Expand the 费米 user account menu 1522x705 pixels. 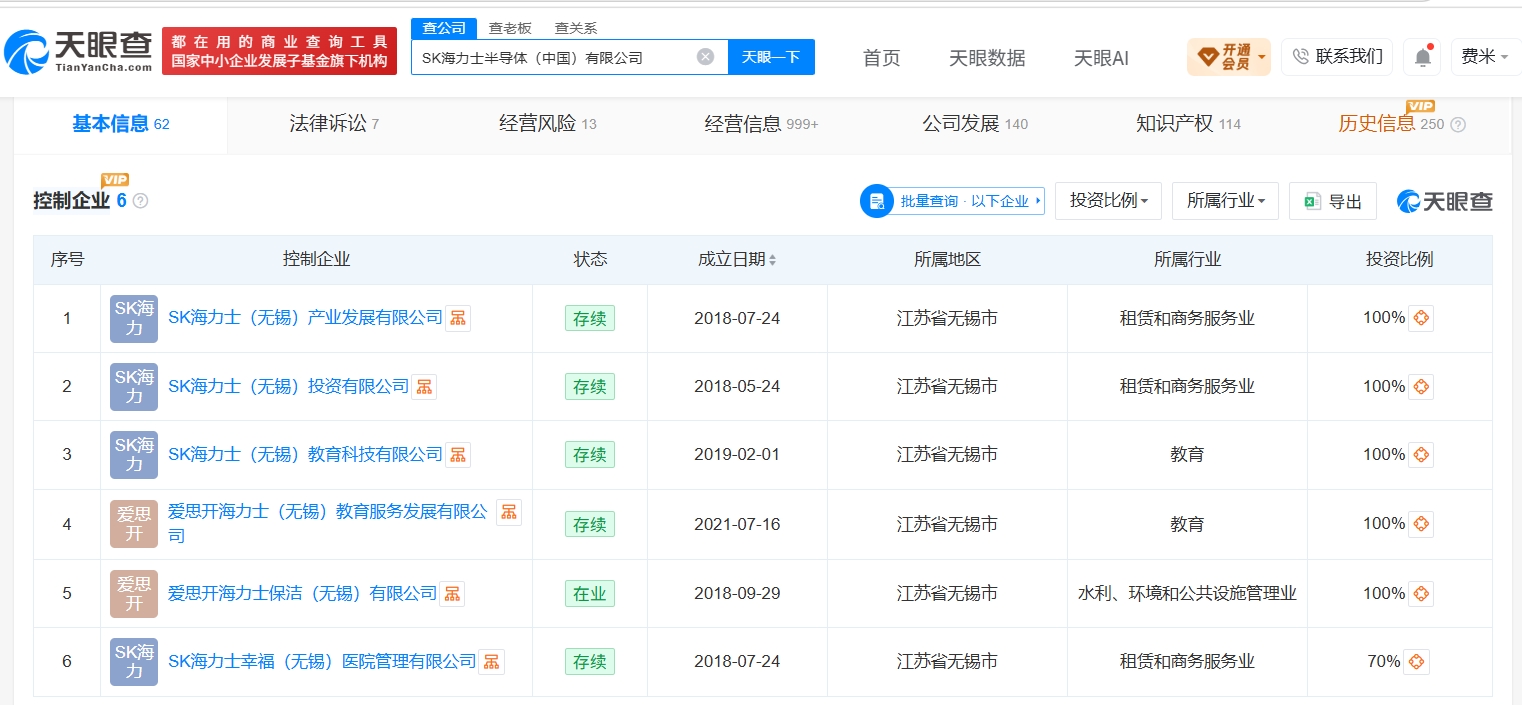(x=1485, y=57)
